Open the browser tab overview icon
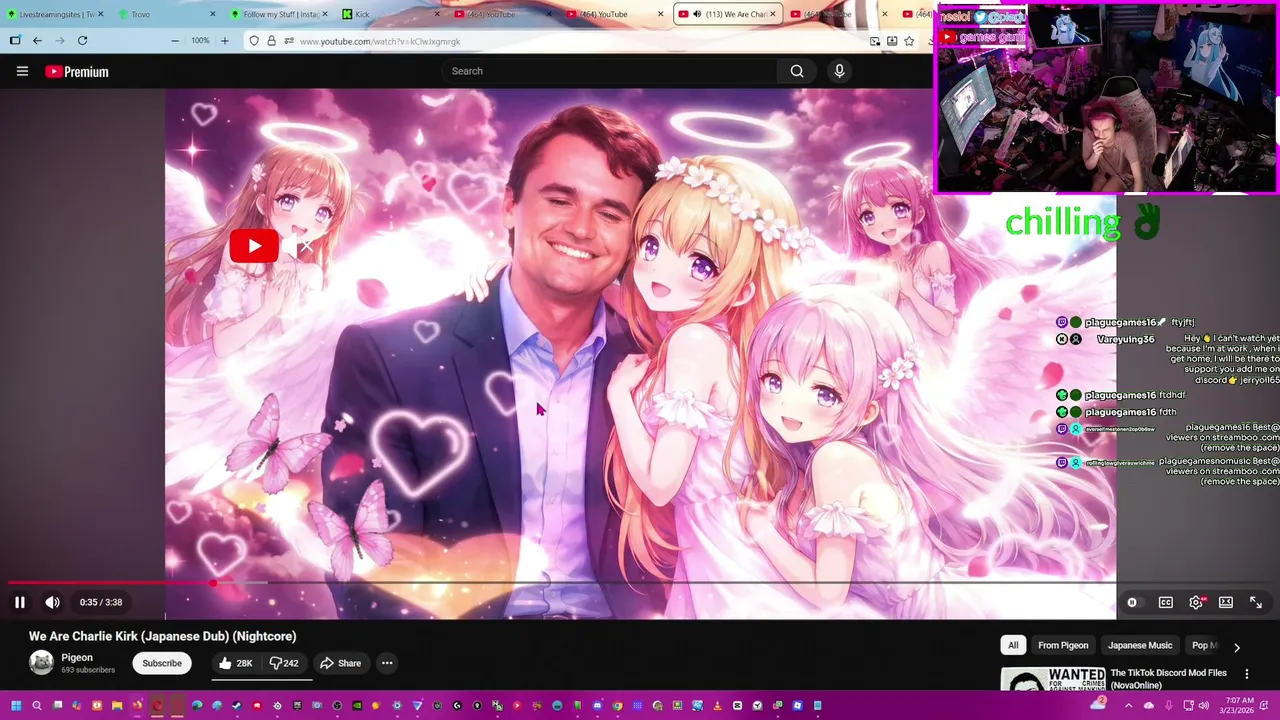The image size is (1280, 720). (x=15, y=41)
